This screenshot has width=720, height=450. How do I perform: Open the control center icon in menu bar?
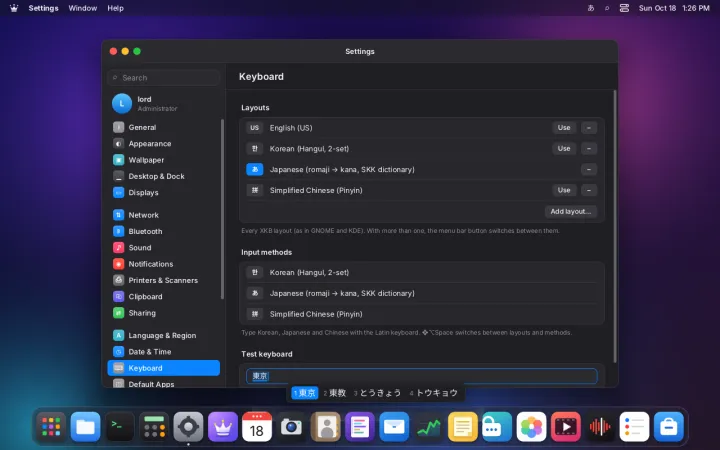[x=624, y=8]
